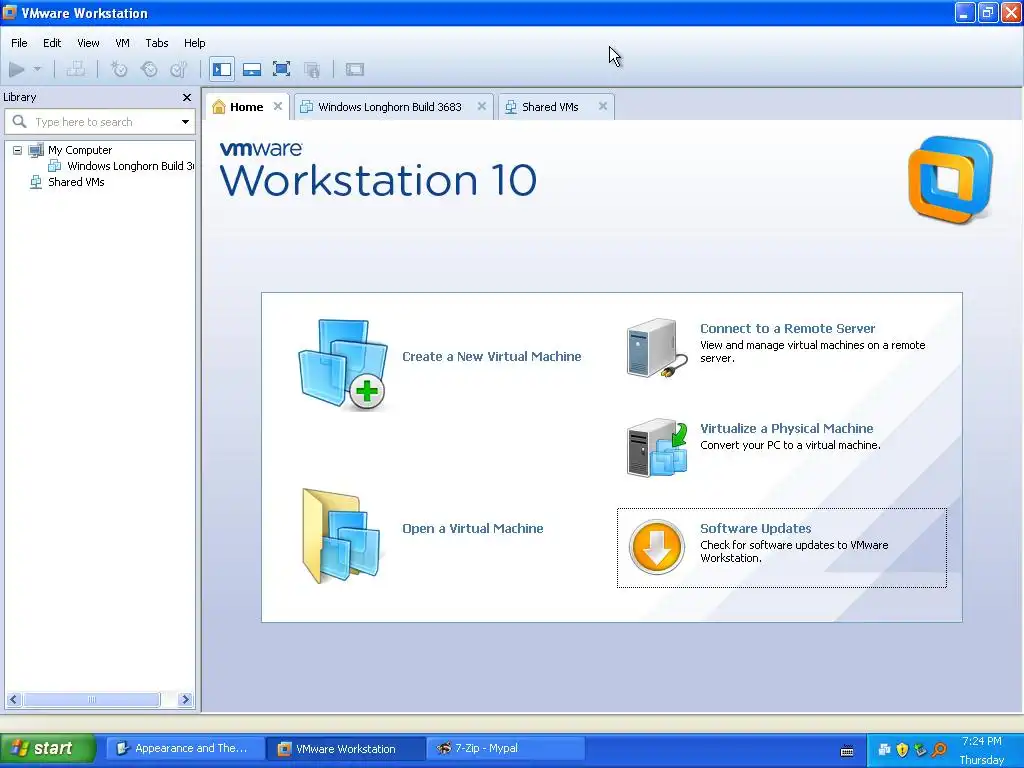Select My Computer in the library

(x=80, y=150)
